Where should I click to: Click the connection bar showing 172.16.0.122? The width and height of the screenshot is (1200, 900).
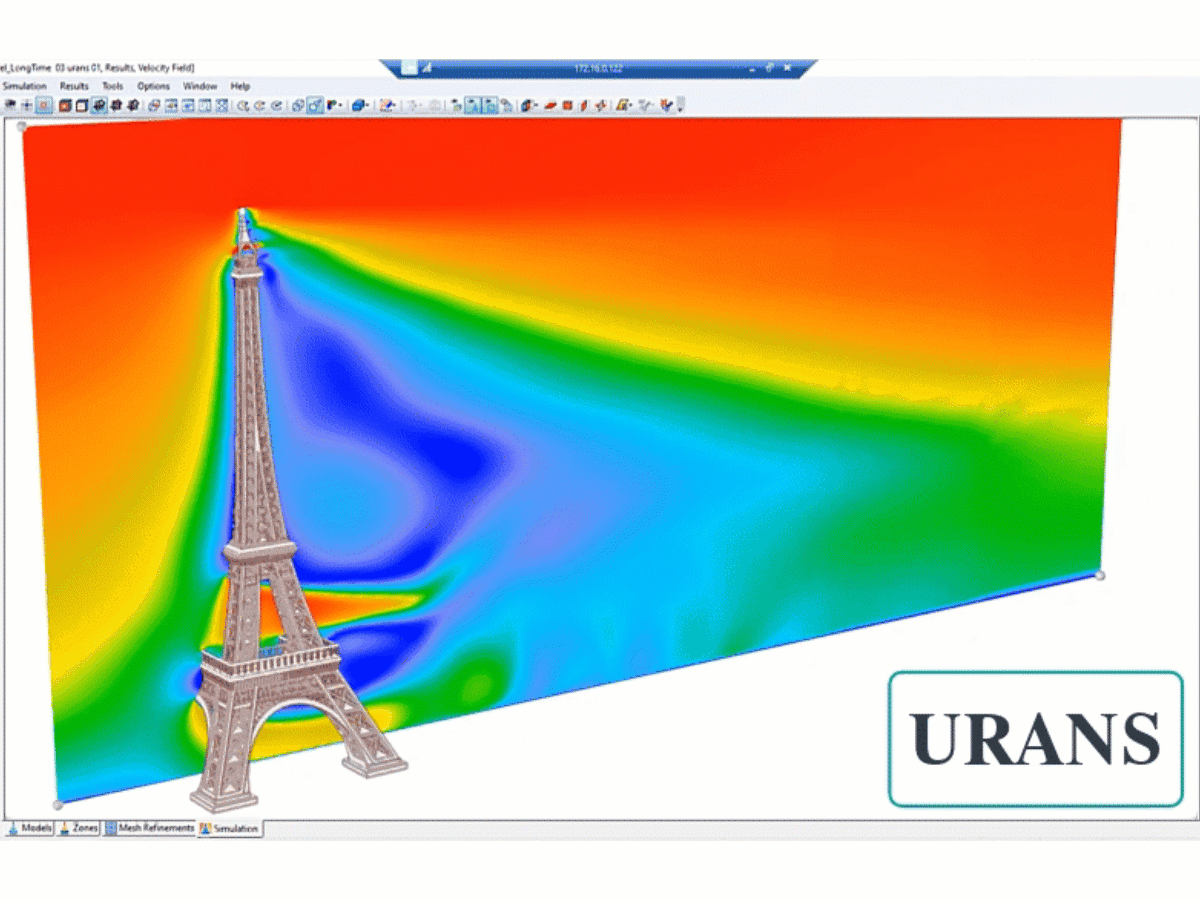click(x=600, y=68)
